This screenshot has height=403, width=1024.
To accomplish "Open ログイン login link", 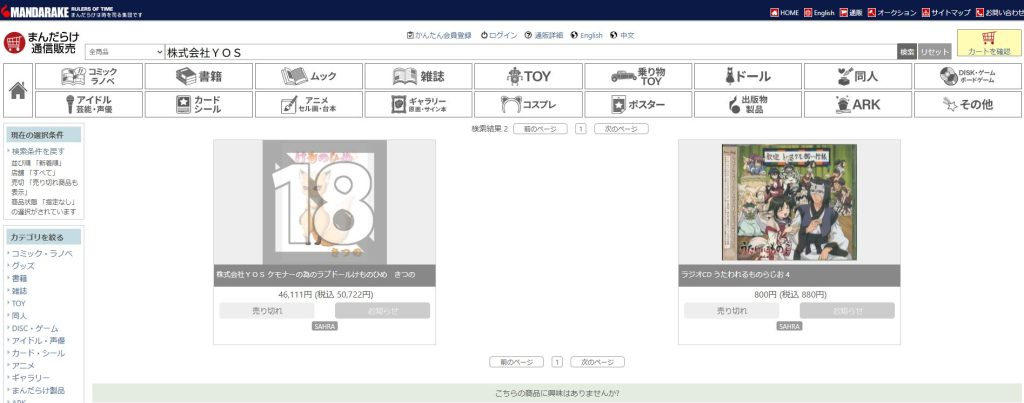I will [499, 35].
